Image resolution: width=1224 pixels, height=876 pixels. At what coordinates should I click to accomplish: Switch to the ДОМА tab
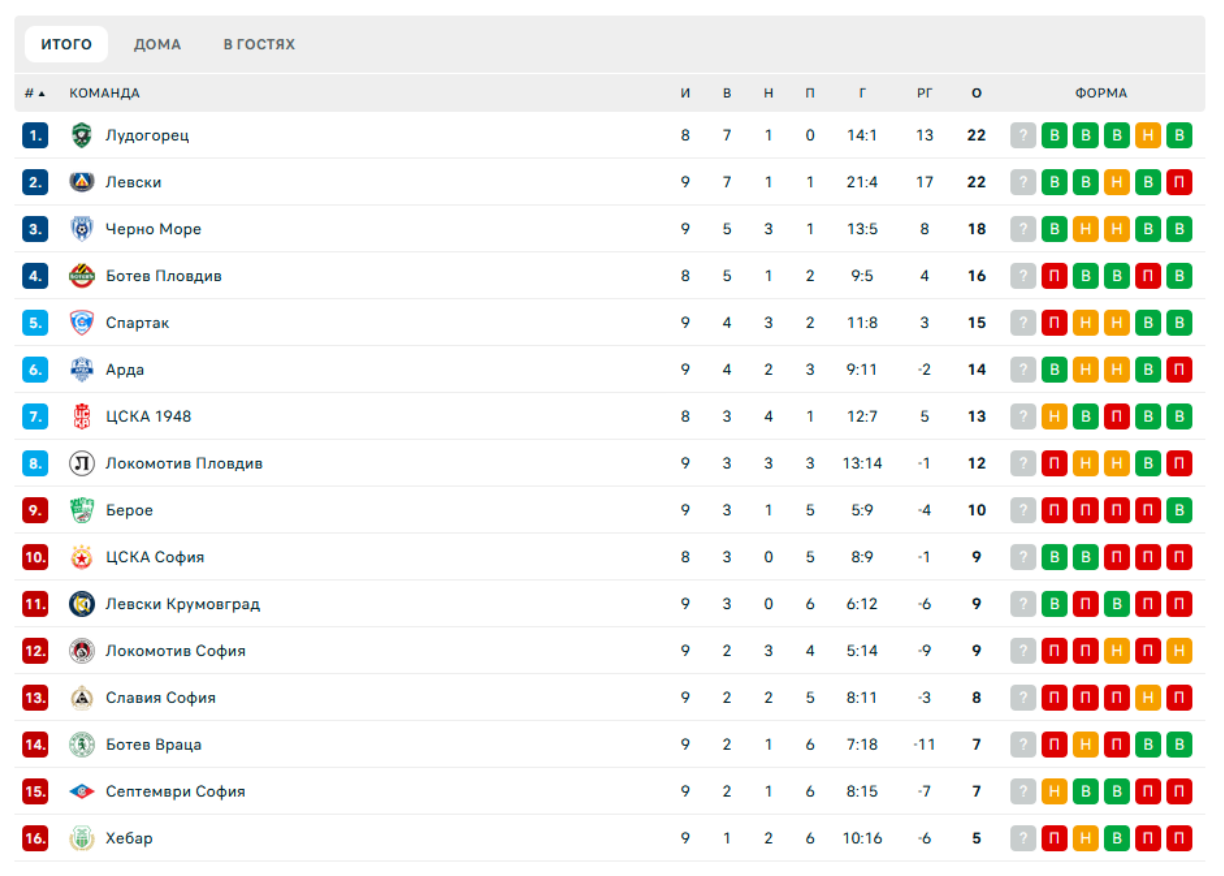157,44
